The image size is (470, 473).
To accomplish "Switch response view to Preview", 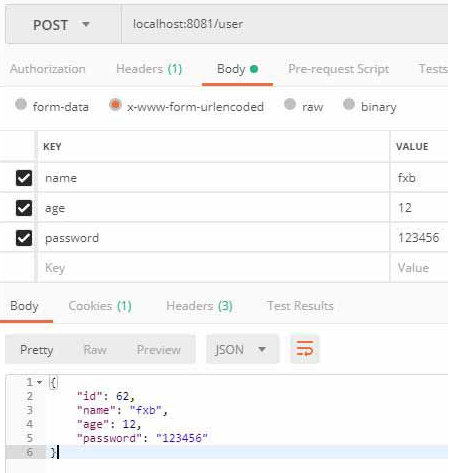I will tap(159, 350).
